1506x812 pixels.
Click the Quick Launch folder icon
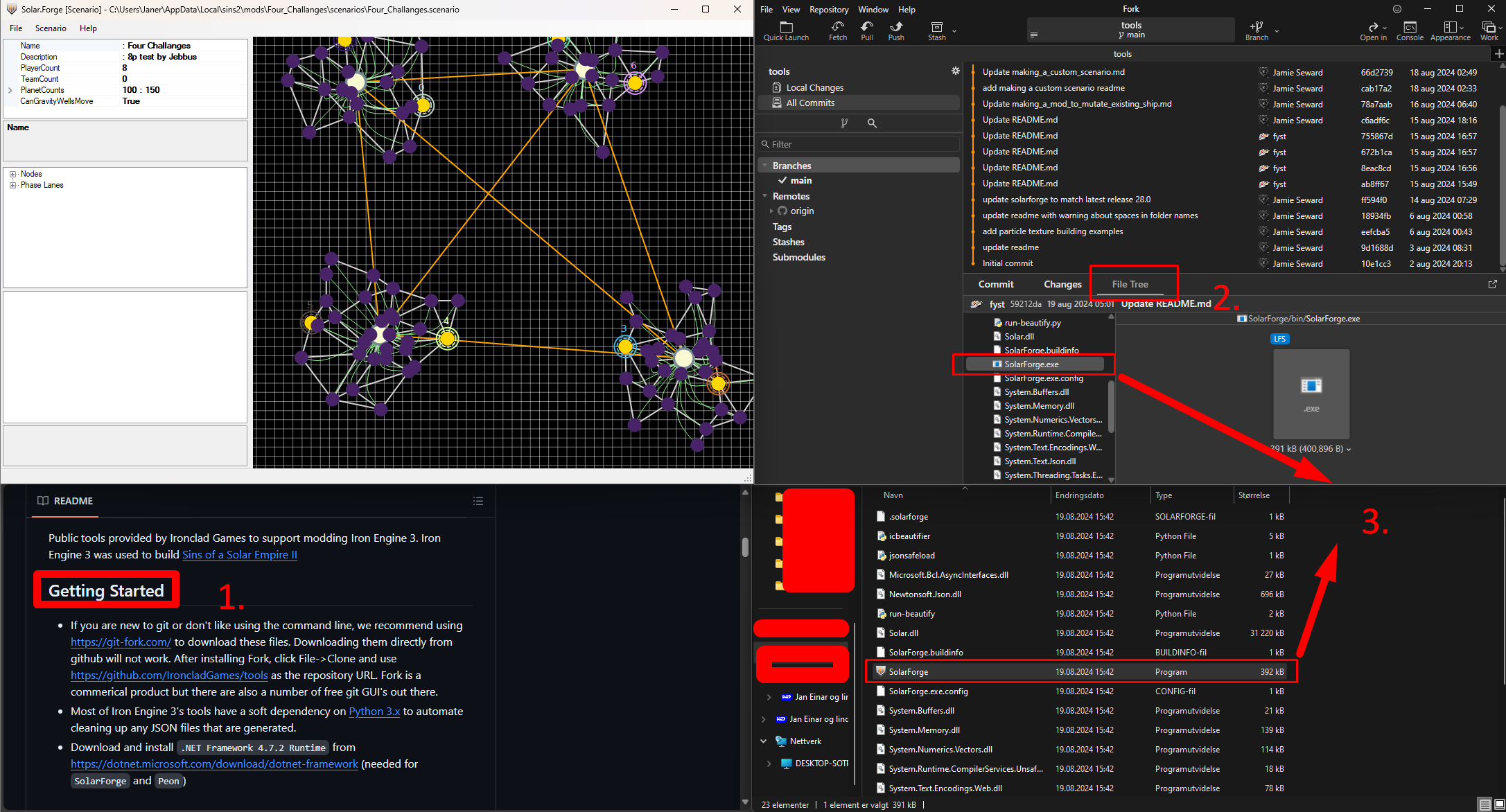786,27
